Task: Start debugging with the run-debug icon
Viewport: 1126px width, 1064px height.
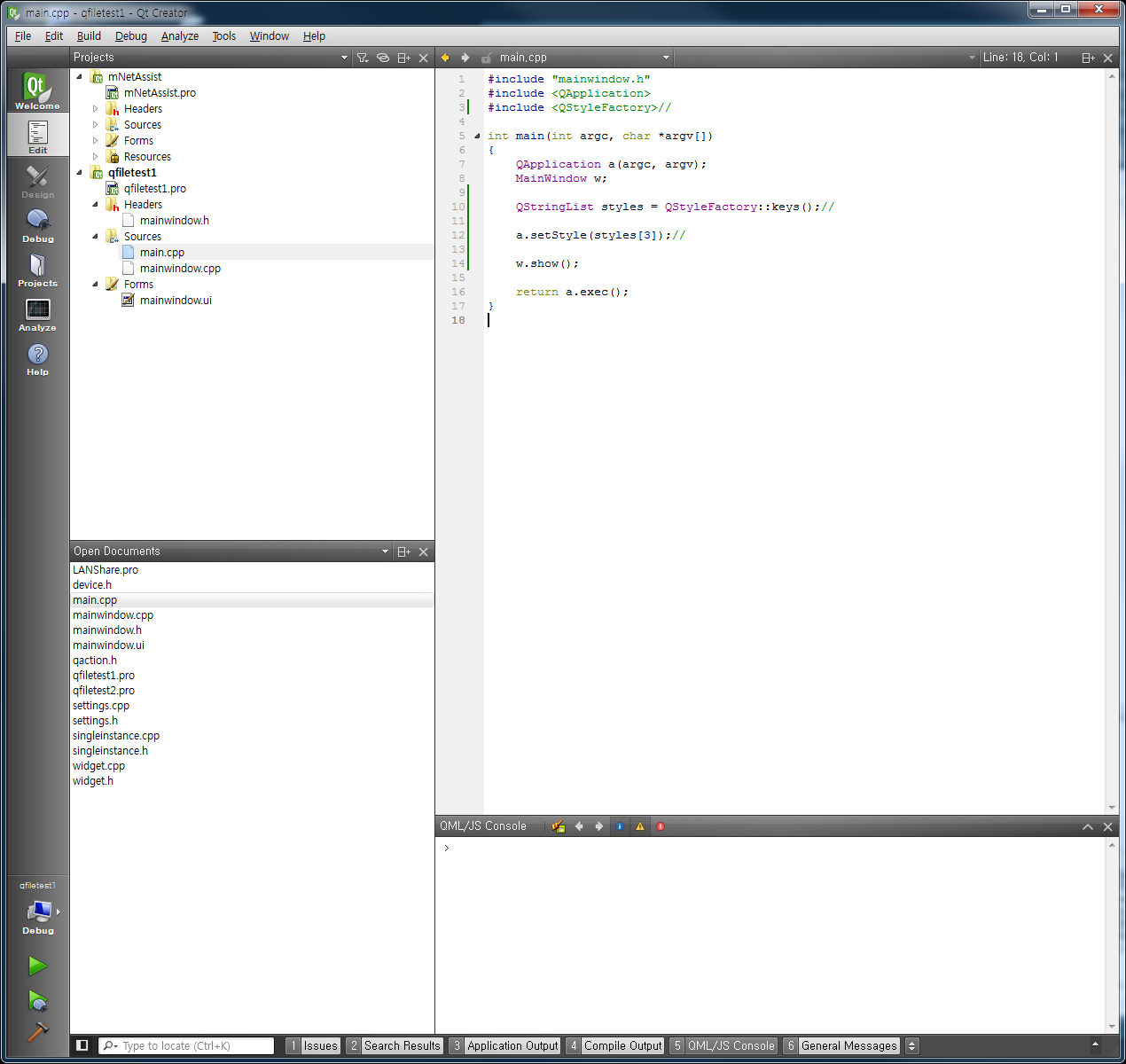Action: click(x=37, y=1000)
